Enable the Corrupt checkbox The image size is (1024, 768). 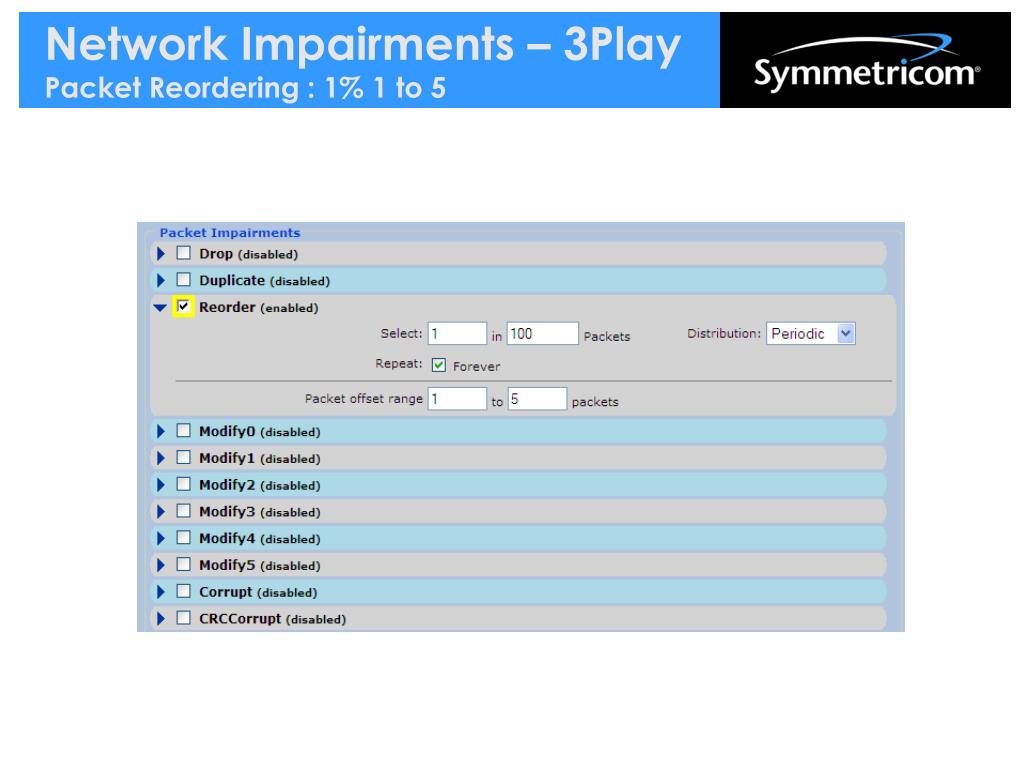(184, 591)
